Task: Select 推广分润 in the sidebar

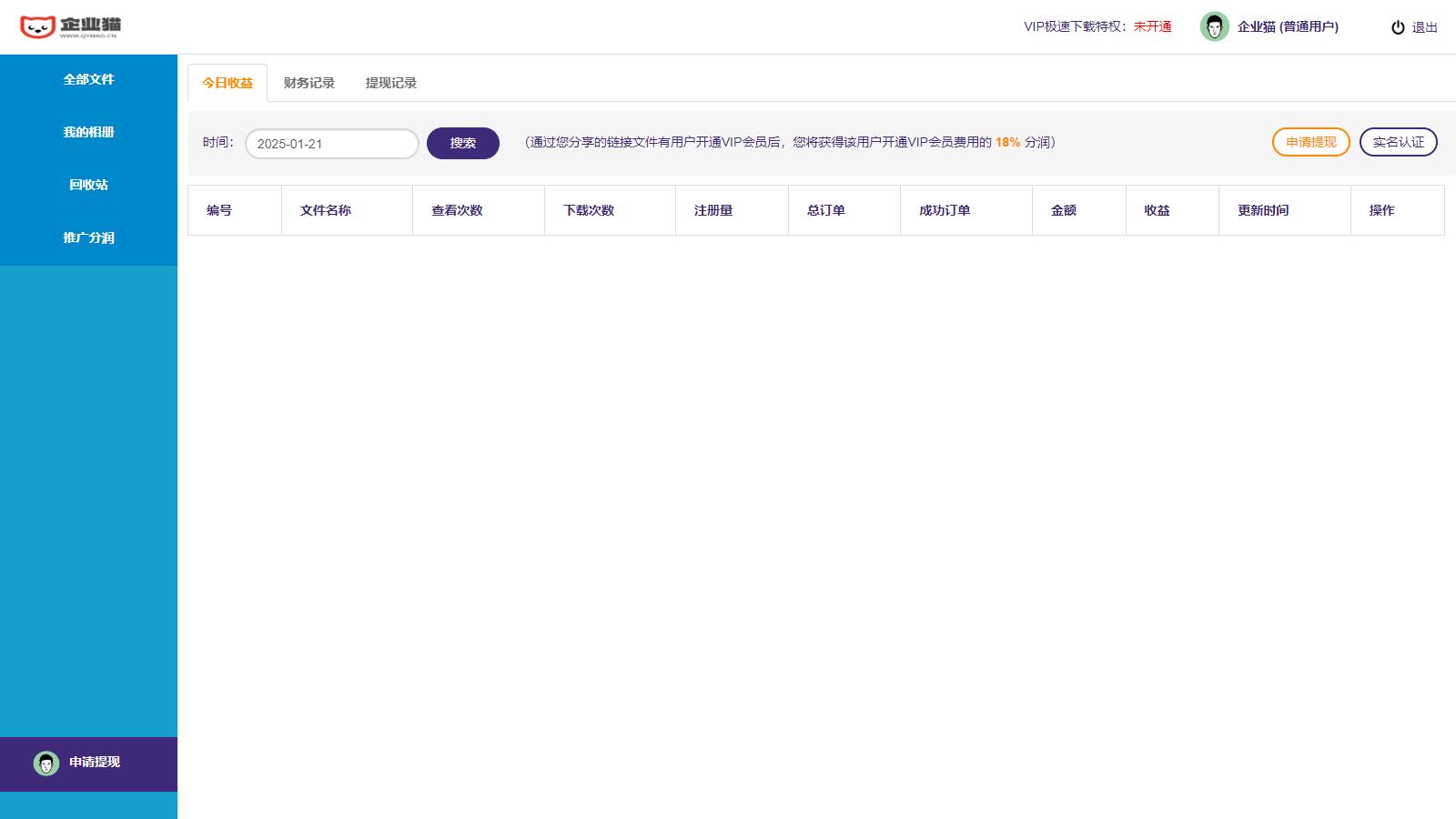Action: 88,238
